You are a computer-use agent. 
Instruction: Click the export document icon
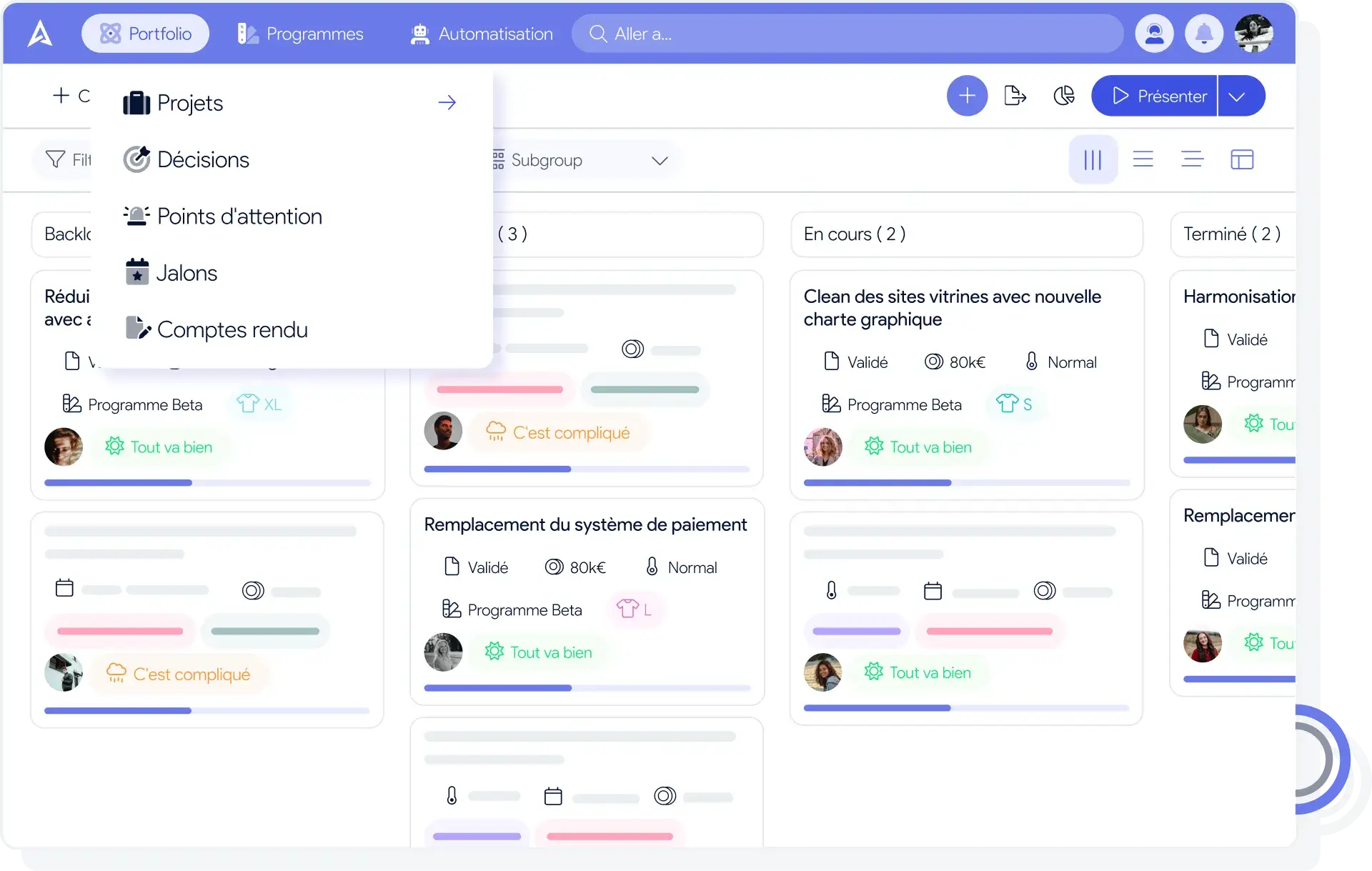coord(1015,96)
